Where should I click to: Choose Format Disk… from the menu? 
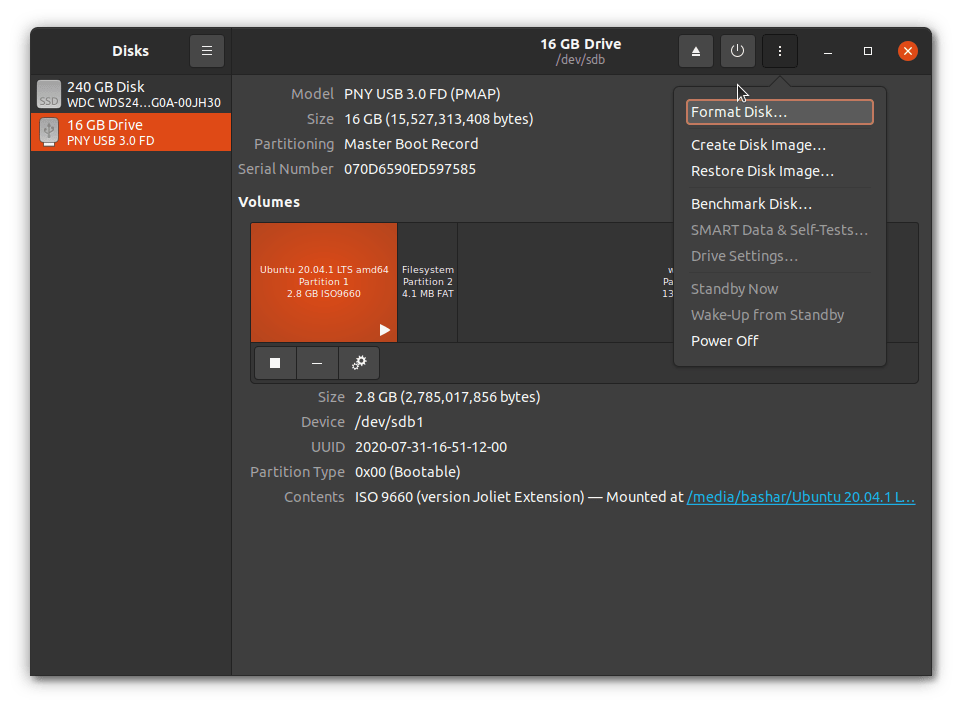pos(779,112)
